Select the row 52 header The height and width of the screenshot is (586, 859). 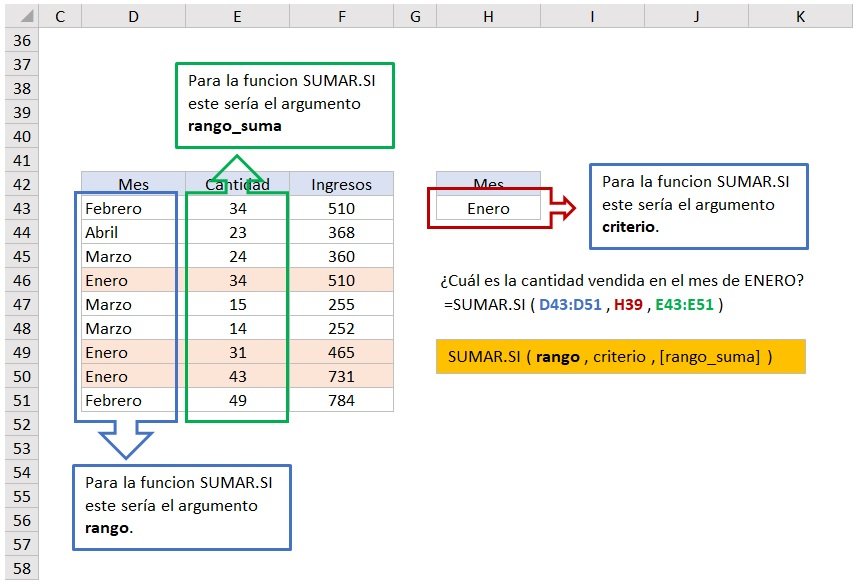(x=22, y=425)
